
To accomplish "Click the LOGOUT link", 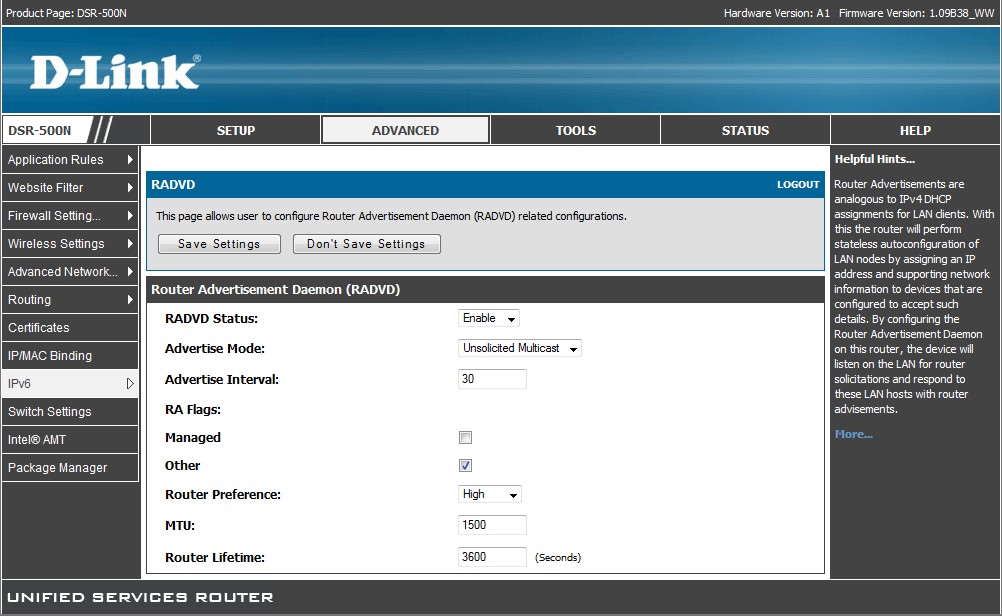I will (798, 185).
